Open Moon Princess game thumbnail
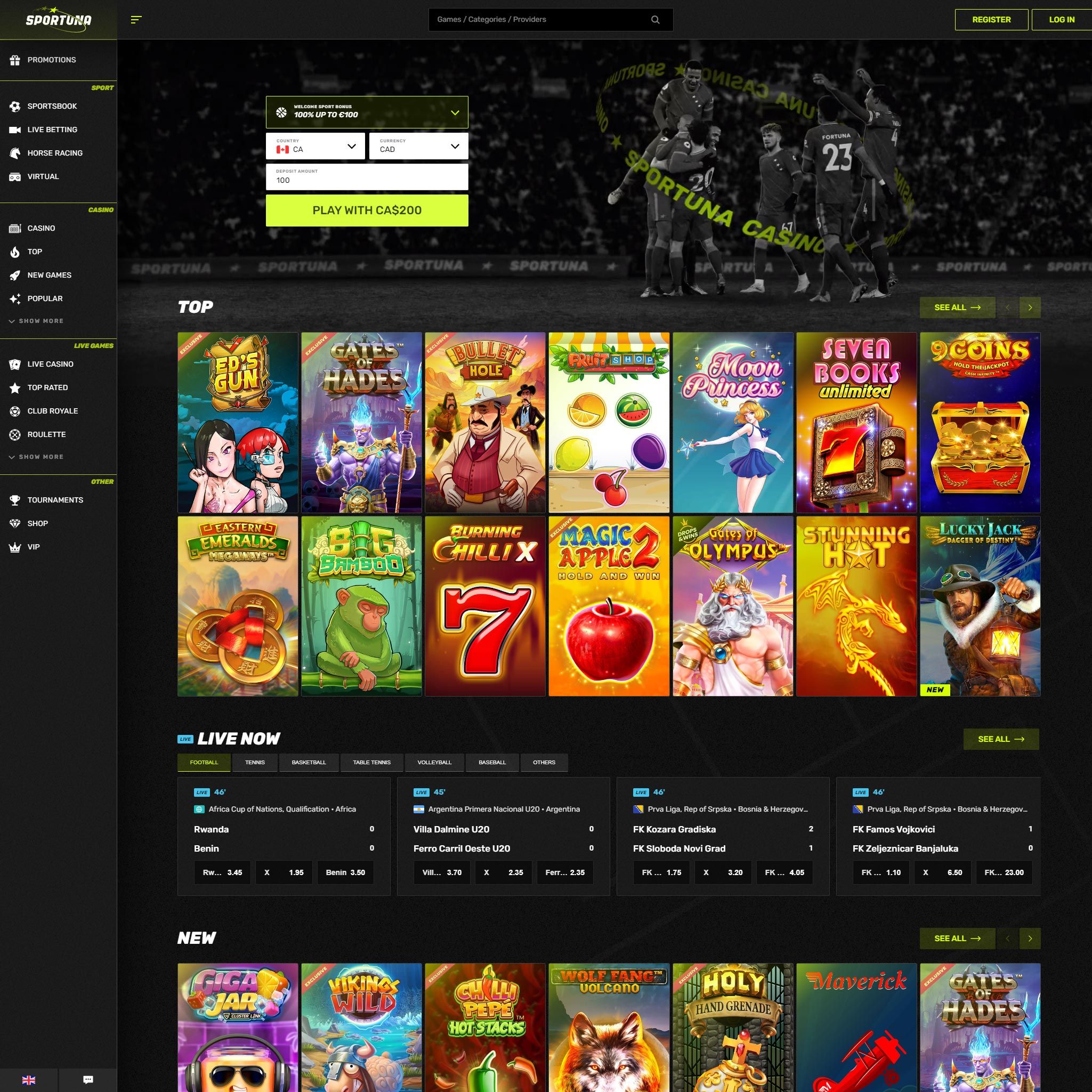1092x1092 pixels. point(732,422)
